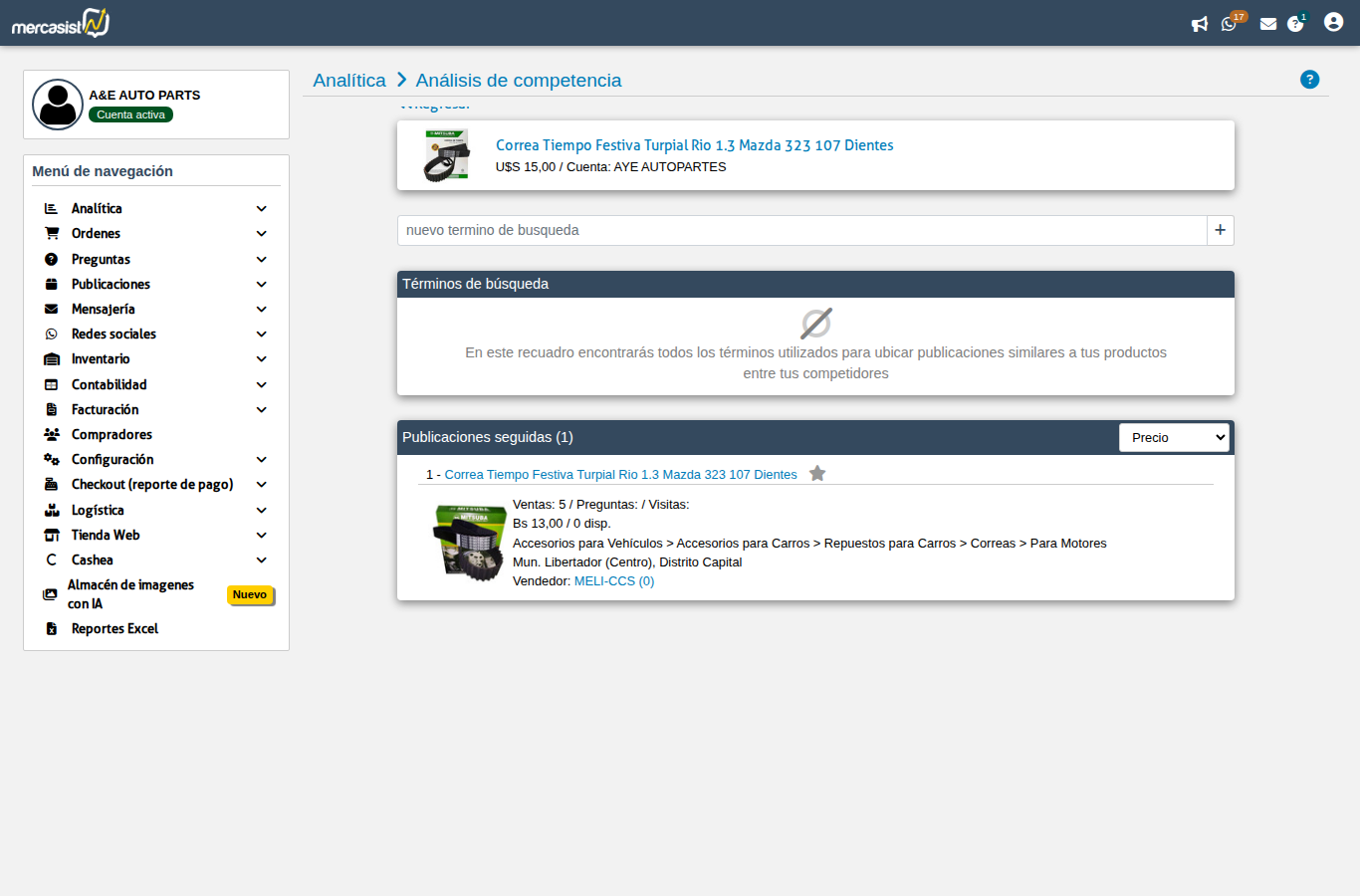Open the Precio sort dropdown
This screenshot has height=896, width=1360.
pos(1175,438)
